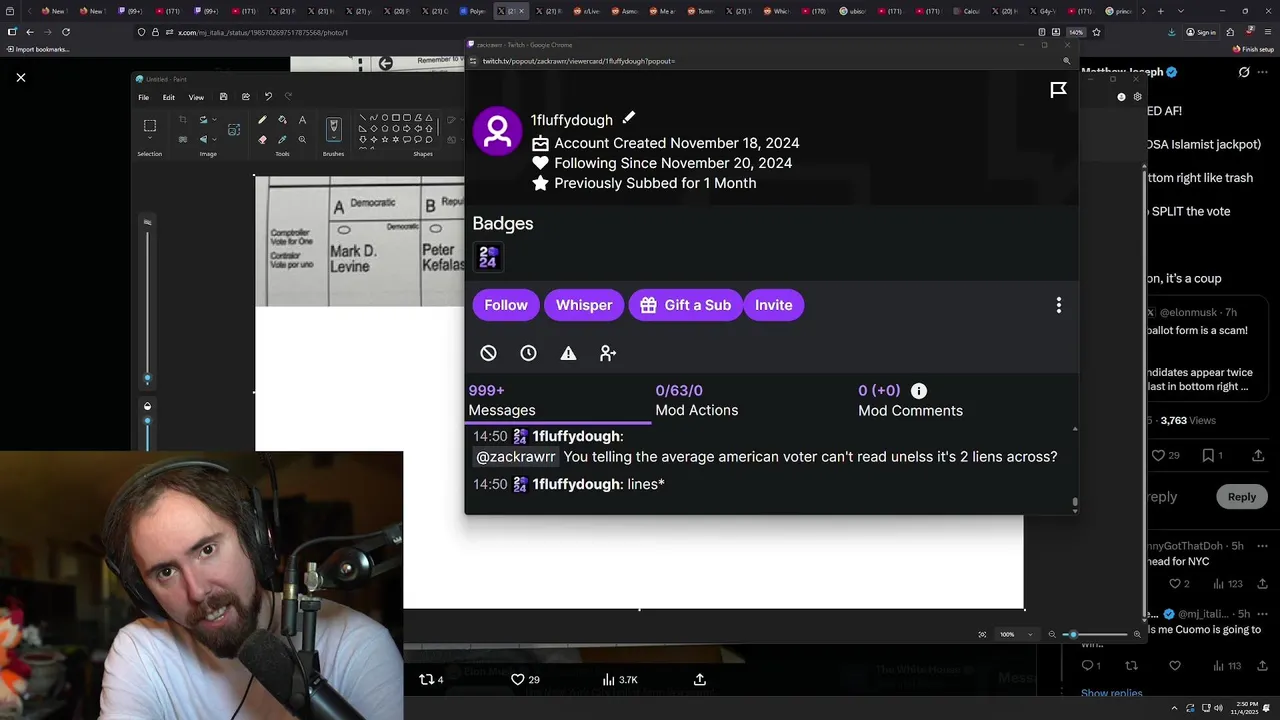Select the line shape in Paint

(x=362, y=117)
